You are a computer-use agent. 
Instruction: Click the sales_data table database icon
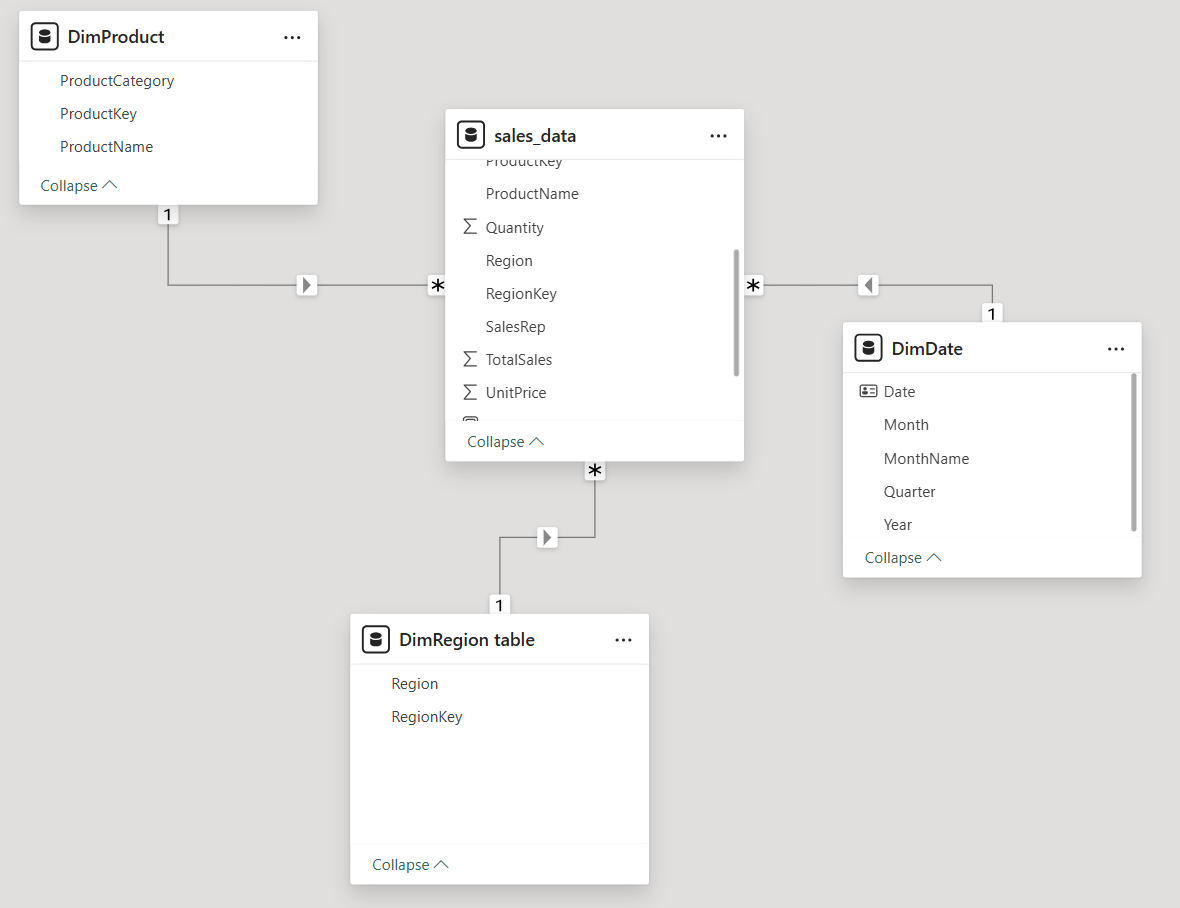(x=470, y=135)
